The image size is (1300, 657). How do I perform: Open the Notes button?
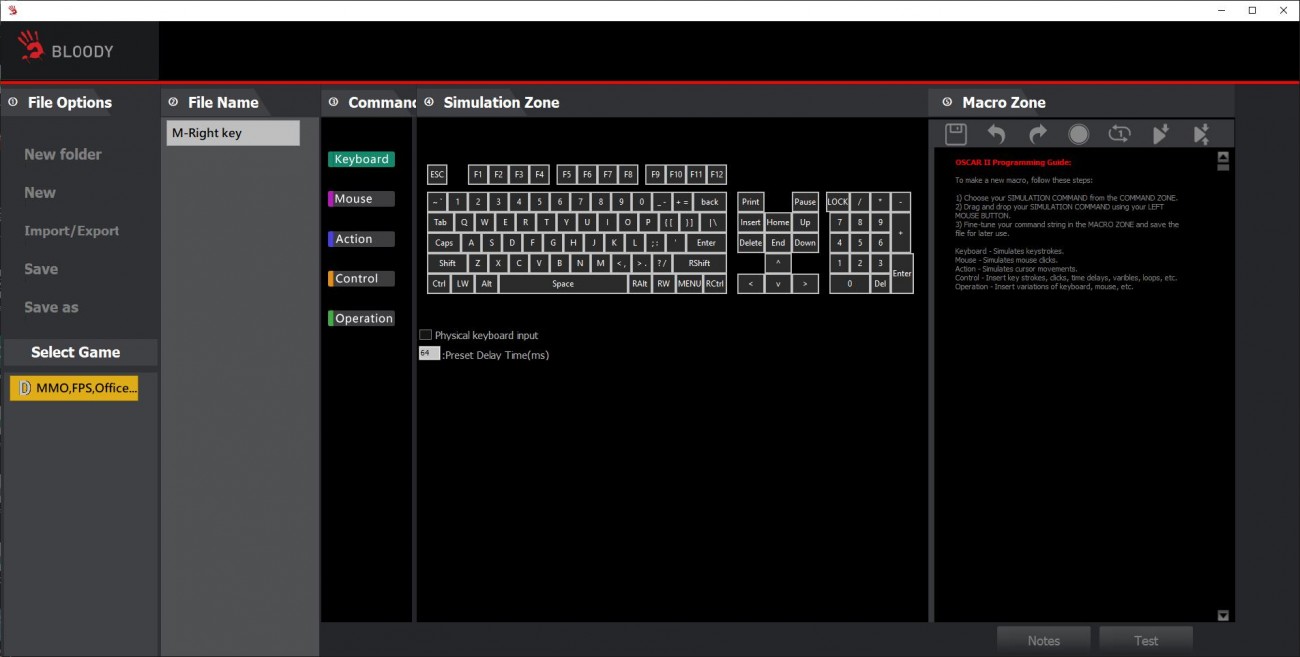(x=1043, y=640)
